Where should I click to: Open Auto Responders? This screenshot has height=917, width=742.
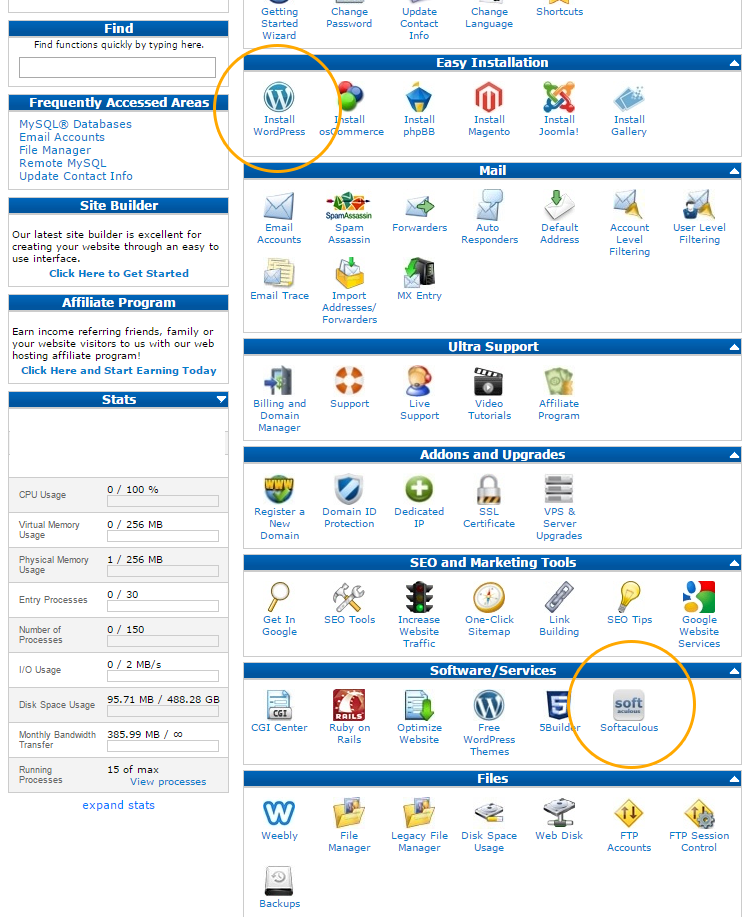489,205
